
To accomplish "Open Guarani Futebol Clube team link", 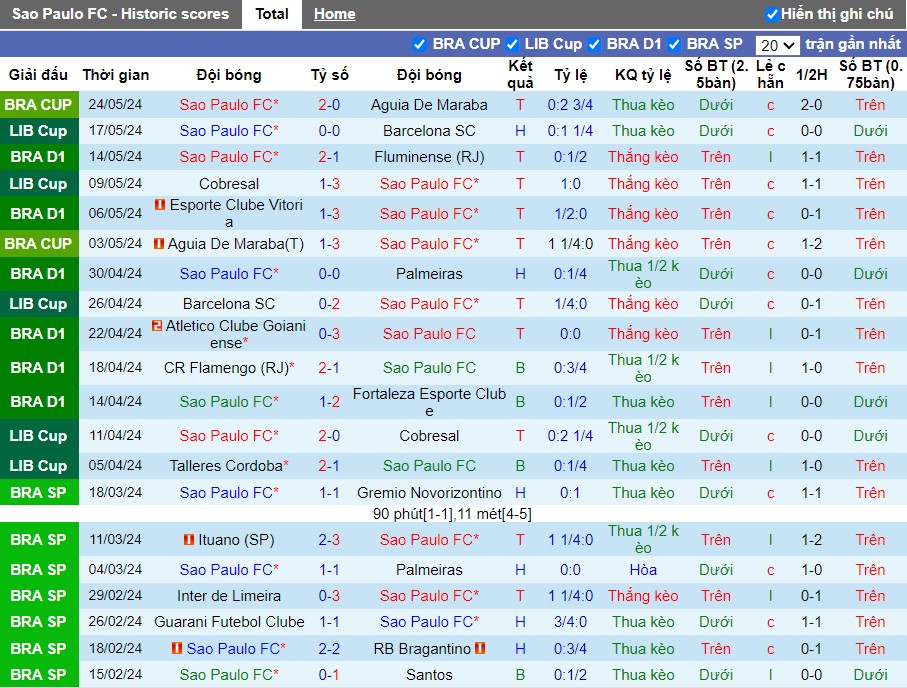I will coord(229,621).
